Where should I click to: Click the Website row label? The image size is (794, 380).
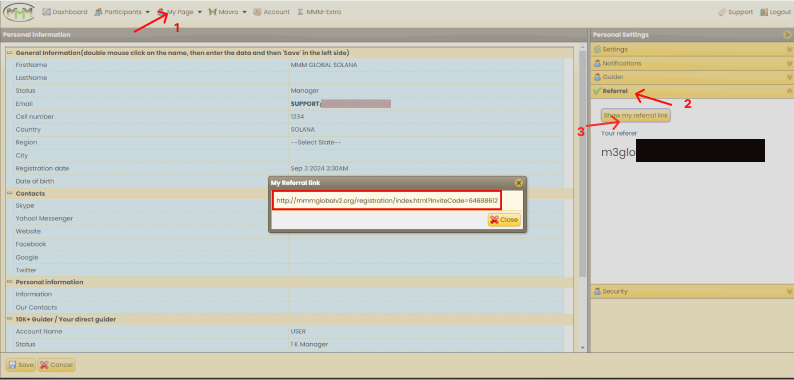(x=28, y=231)
